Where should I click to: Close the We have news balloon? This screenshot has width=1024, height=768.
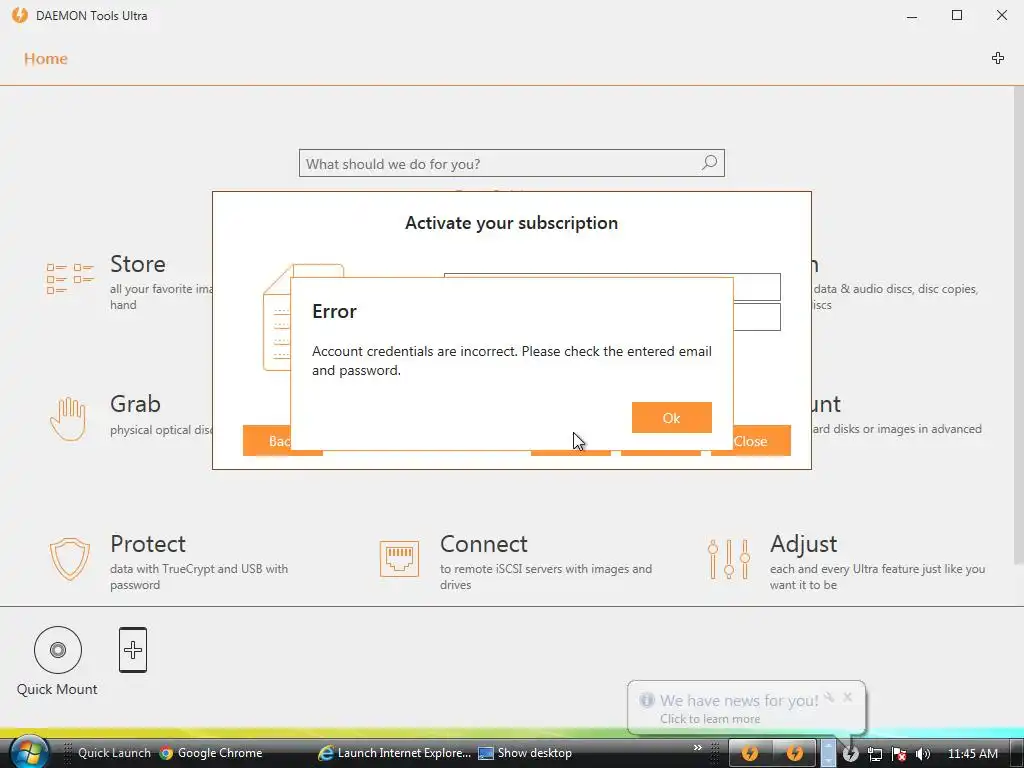tap(848, 697)
